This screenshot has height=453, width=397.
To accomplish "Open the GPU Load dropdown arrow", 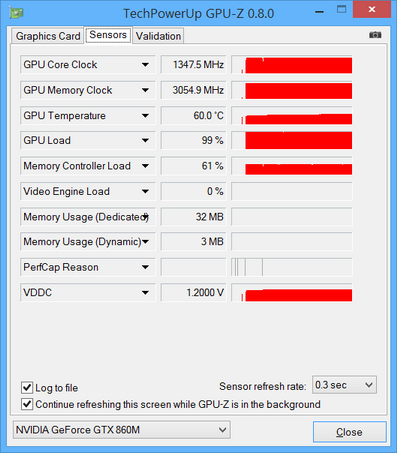I will pos(145,140).
